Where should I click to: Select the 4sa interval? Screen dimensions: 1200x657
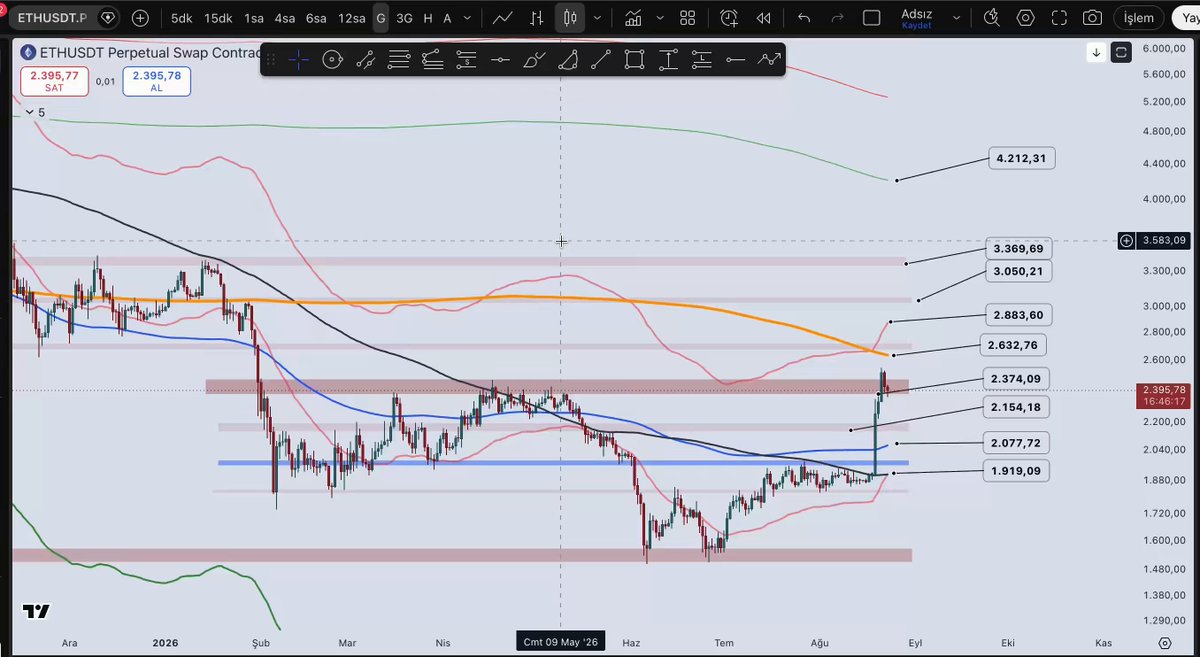click(x=285, y=18)
